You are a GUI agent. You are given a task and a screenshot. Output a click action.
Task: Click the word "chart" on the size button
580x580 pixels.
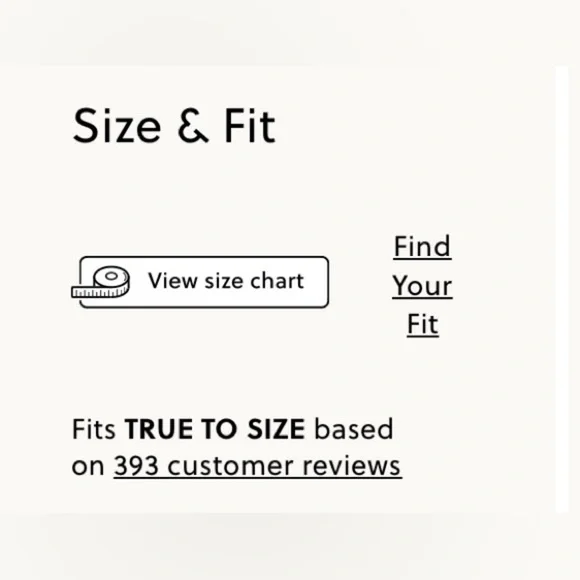[x=277, y=280]
